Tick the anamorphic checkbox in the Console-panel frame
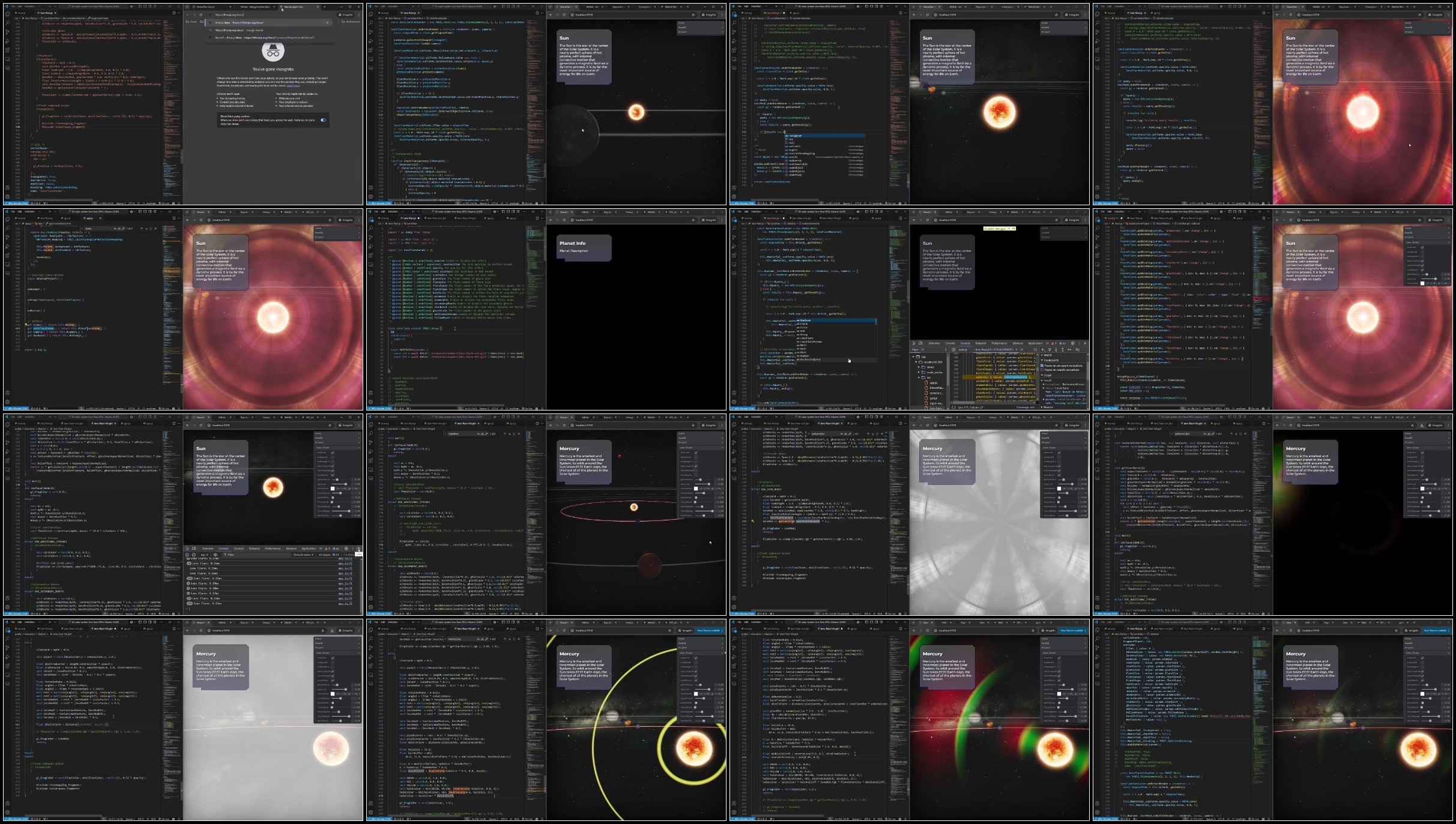Image resolution: width=1456 pixels, height=824 pixels. pos(333,462)
